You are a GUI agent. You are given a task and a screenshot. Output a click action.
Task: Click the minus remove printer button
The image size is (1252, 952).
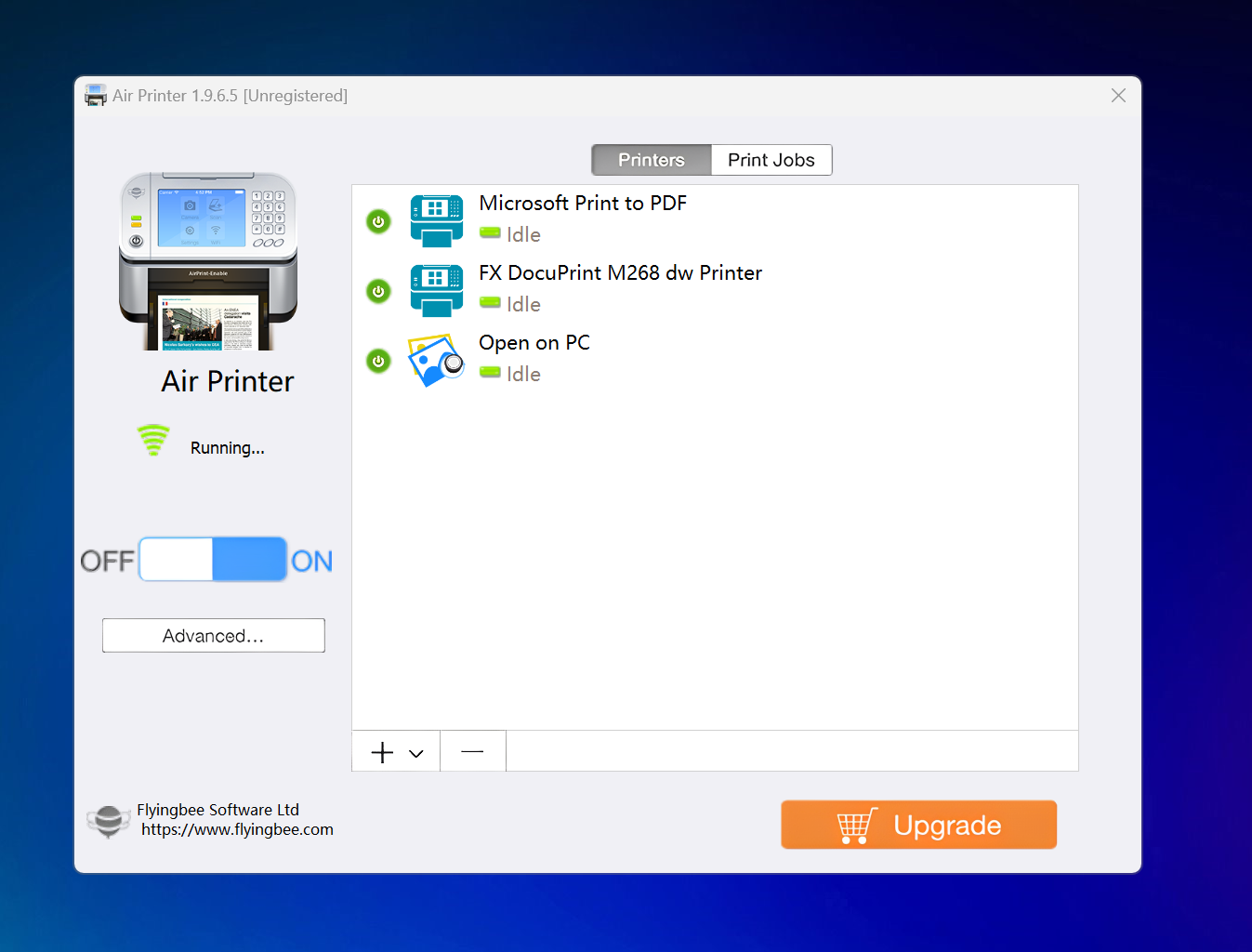pos(472,751)
